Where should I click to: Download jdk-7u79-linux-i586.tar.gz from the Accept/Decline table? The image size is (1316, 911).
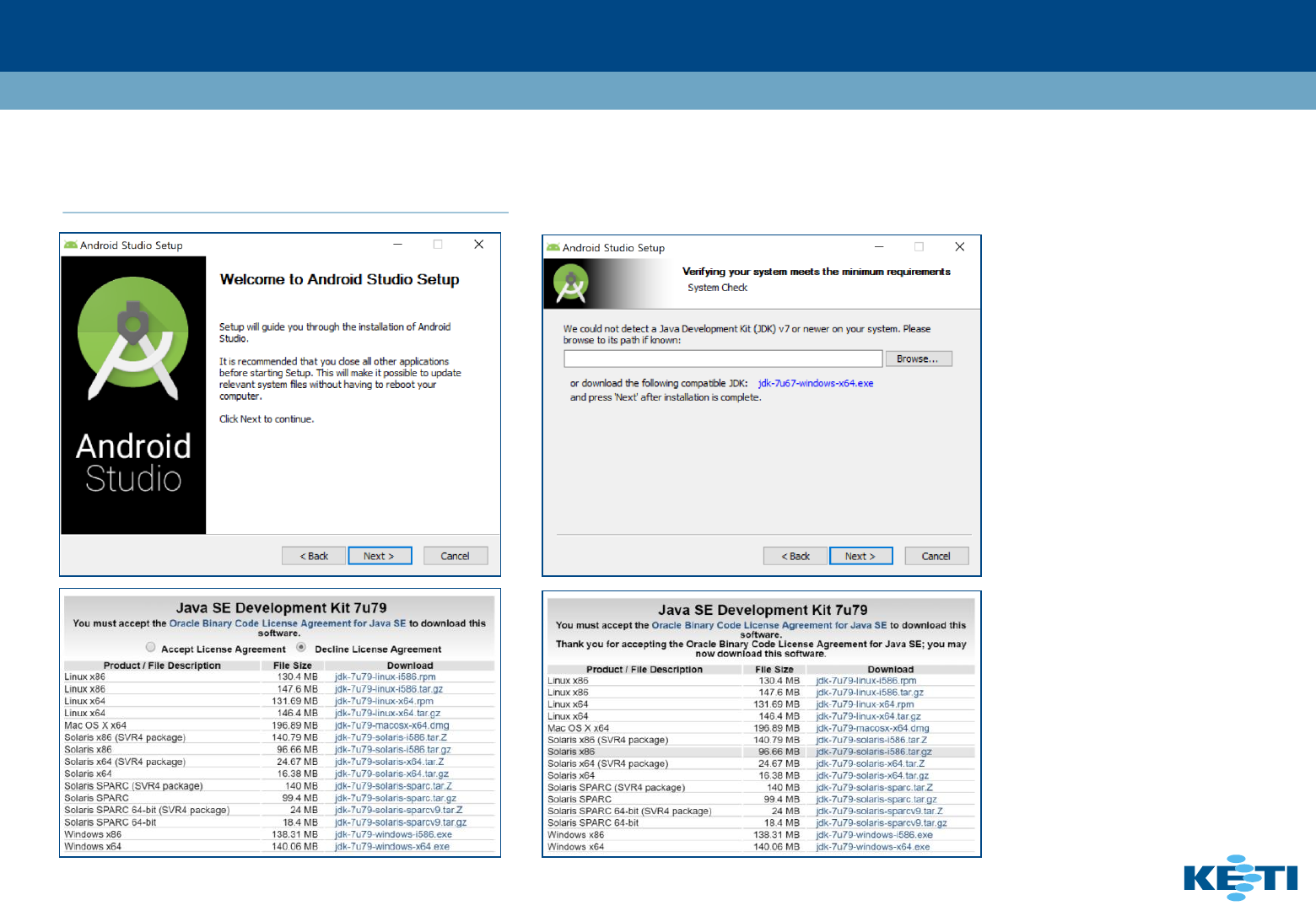pyautogui.click(x=389, y=689)
